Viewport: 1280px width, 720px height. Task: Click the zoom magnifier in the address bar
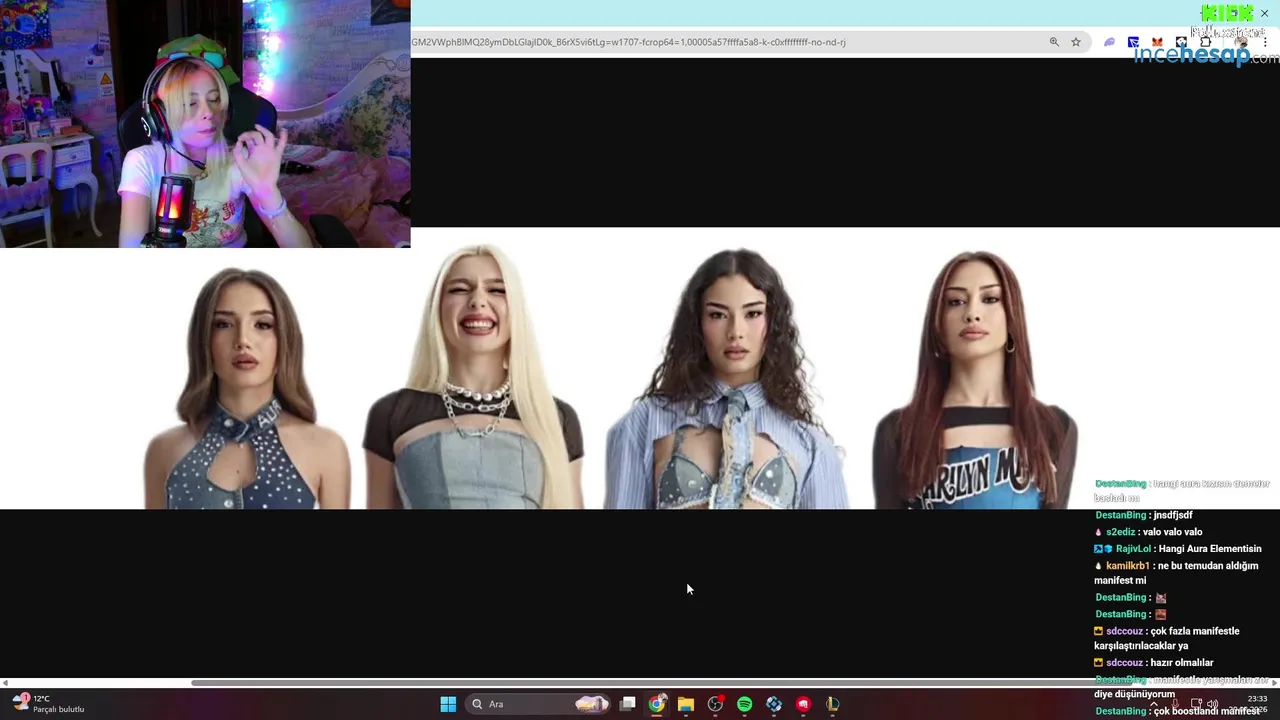pyautogui.click(x=1054, y=42)
